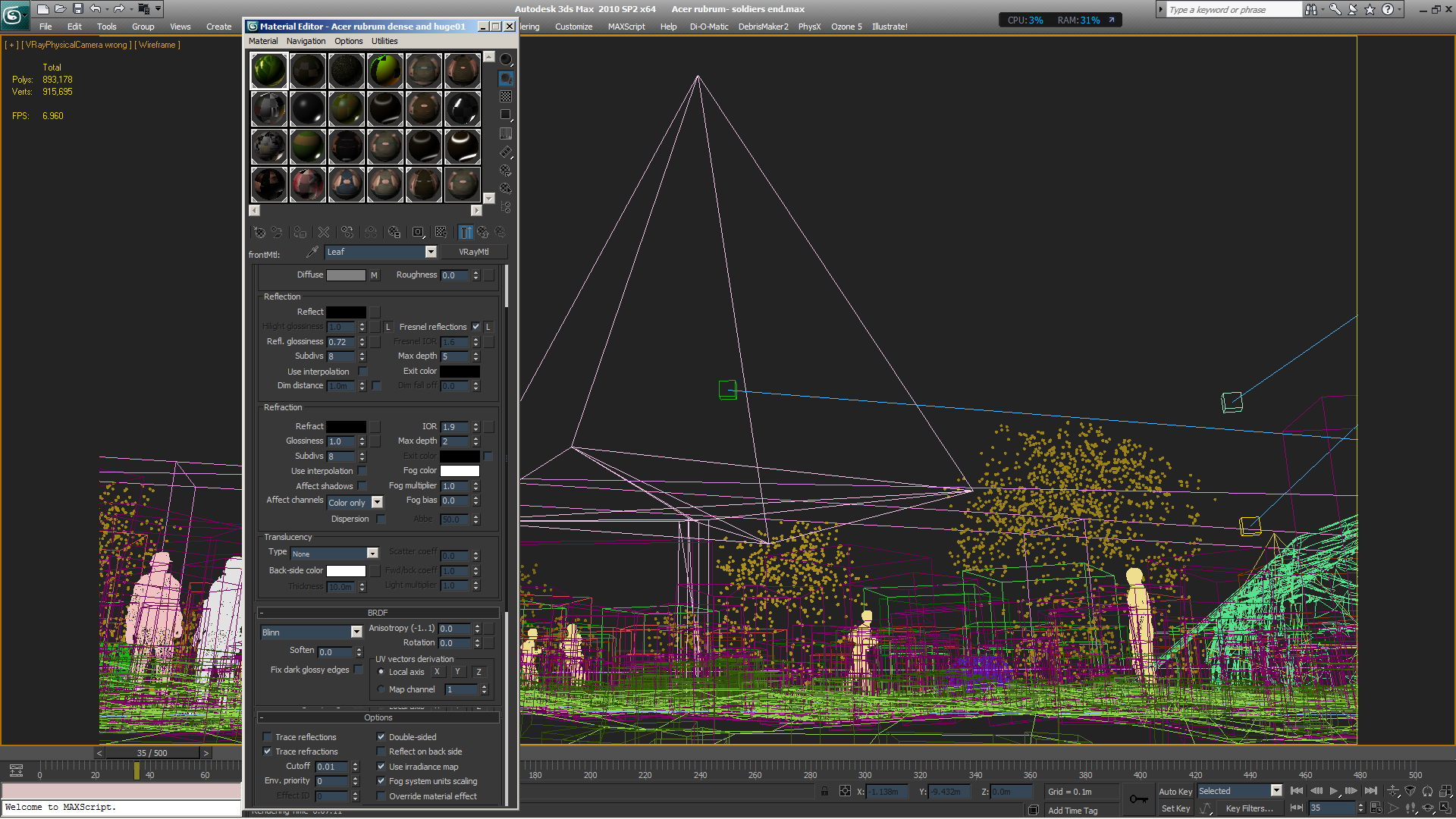This screenshot has height=819, width=1456.
Task: Click the Set Keys large key icon
Action: (x=1138, y=799)
